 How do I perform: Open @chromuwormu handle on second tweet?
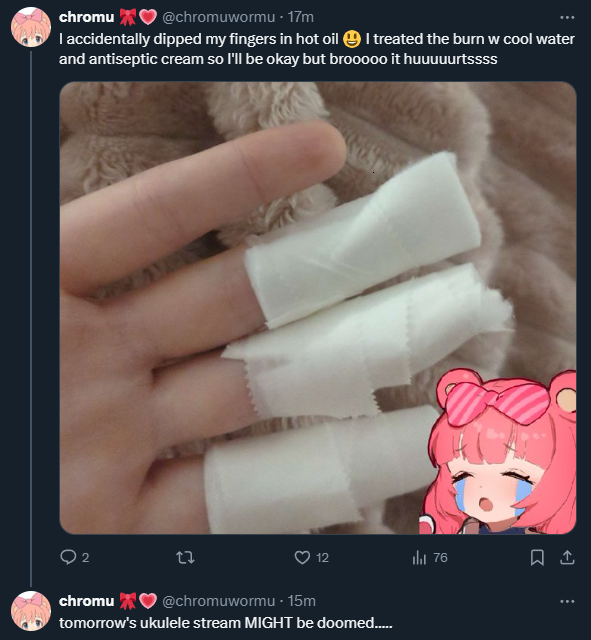219,601
